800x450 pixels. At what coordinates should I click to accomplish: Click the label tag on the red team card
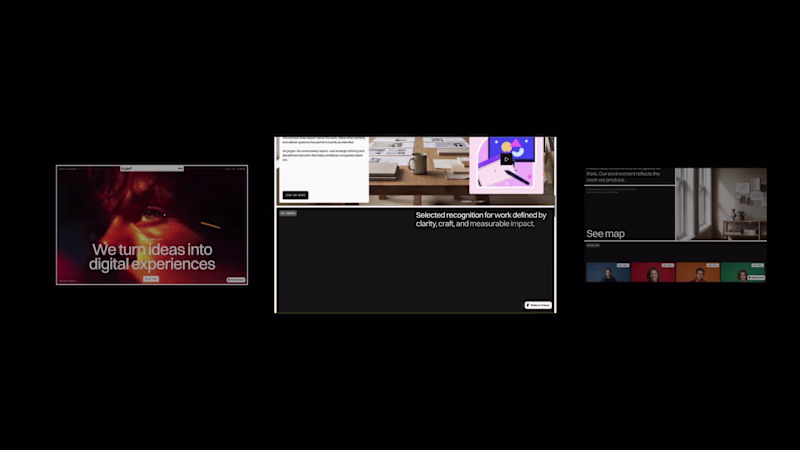[x=668, y=265]
